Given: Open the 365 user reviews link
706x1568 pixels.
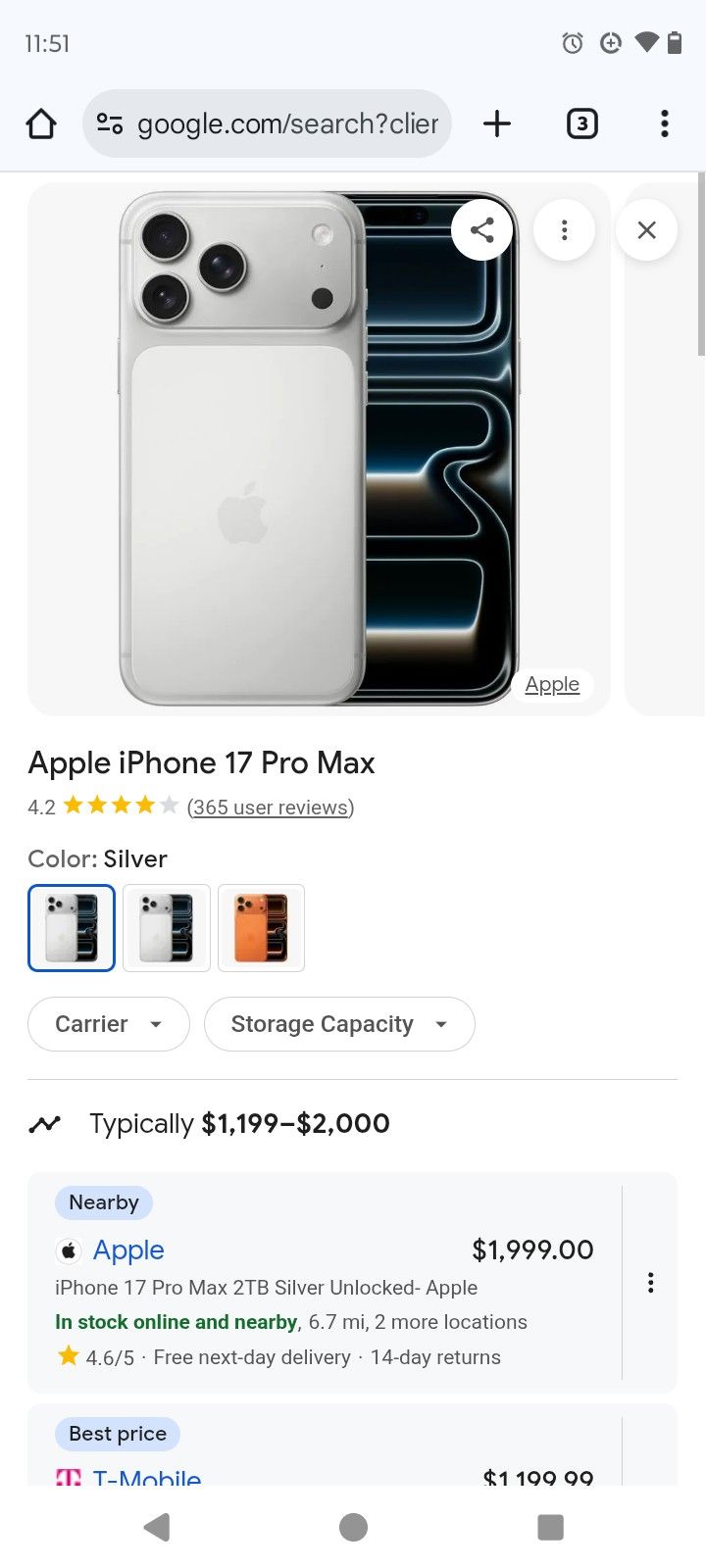Looking at the screenshot, I should [x=271, y=808].
